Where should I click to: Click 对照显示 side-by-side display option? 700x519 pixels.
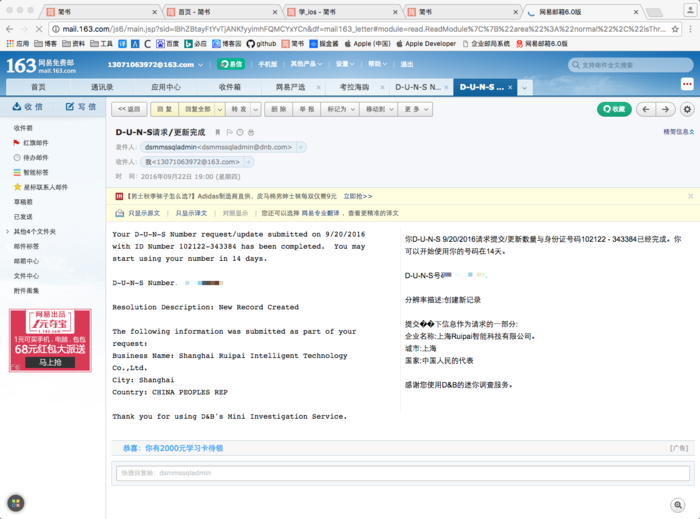coord(235,213)
